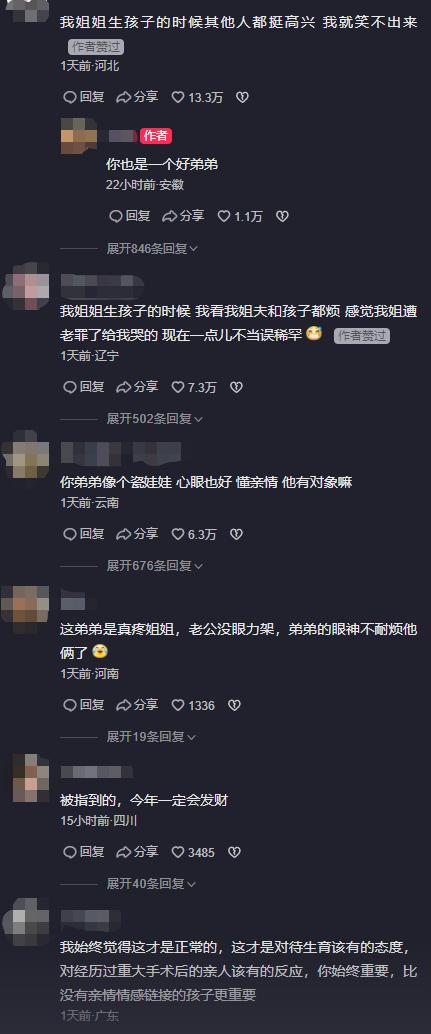Image resolution: width=431 pixels, height=1034 pixels.
Task: Show 19 replies under Henan comment
Action: pos(152,737)
